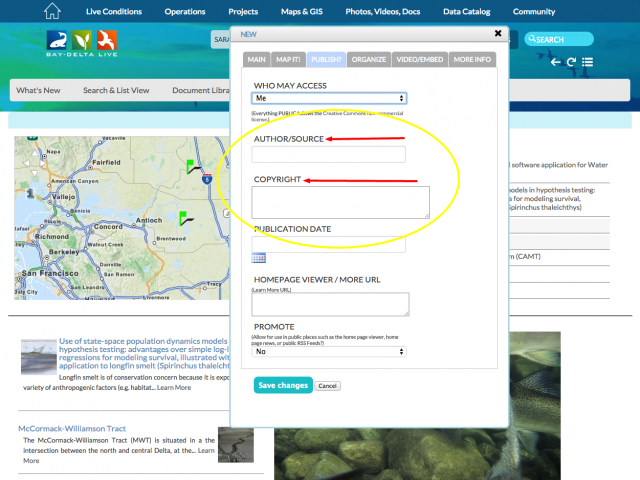Screen dimensions: 640x480
Task: Click the upper green flag map marker
Action: pos(190,164)
